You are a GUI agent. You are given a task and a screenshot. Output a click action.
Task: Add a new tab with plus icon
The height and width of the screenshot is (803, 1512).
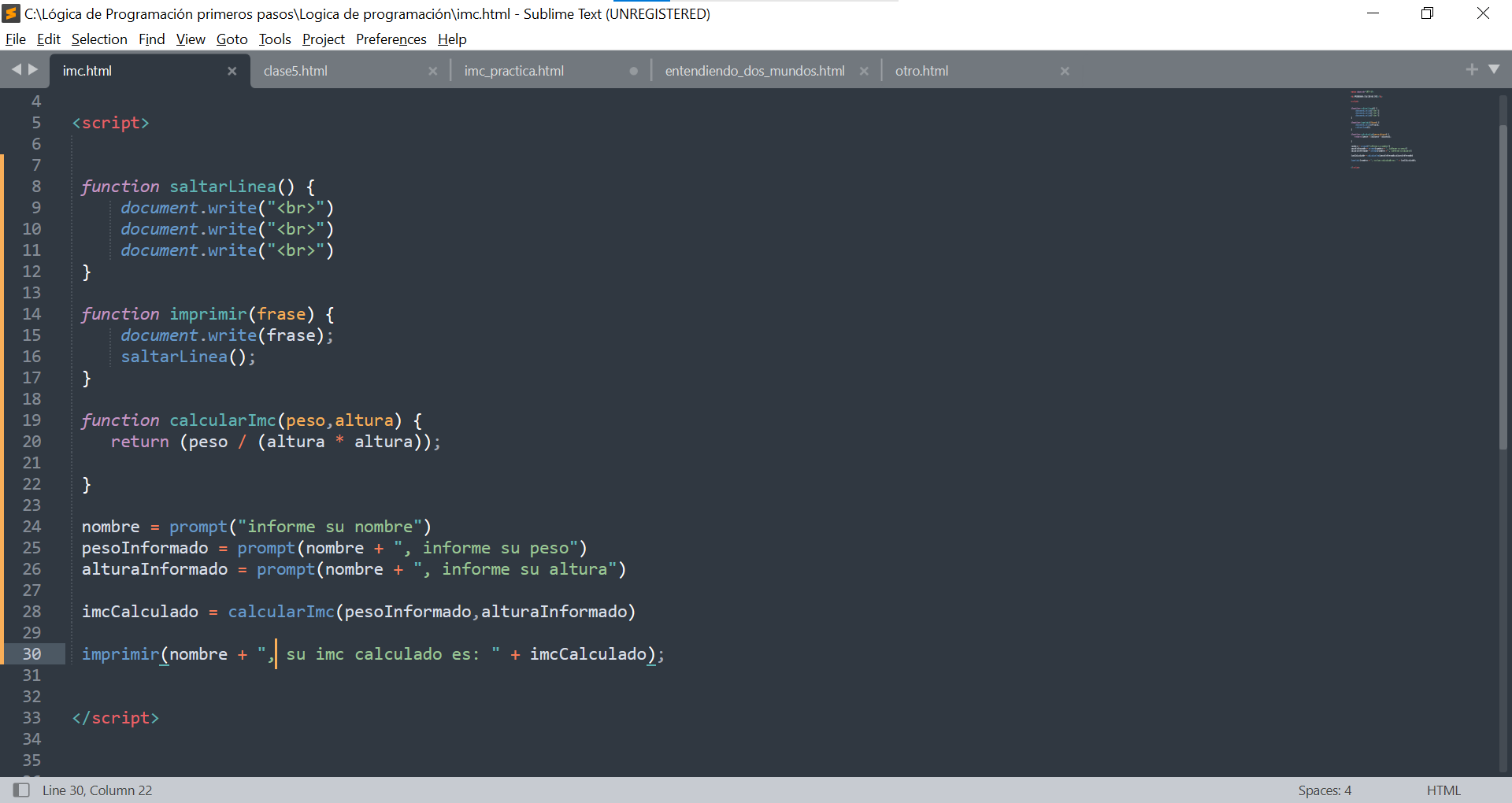coord(1471,69)
